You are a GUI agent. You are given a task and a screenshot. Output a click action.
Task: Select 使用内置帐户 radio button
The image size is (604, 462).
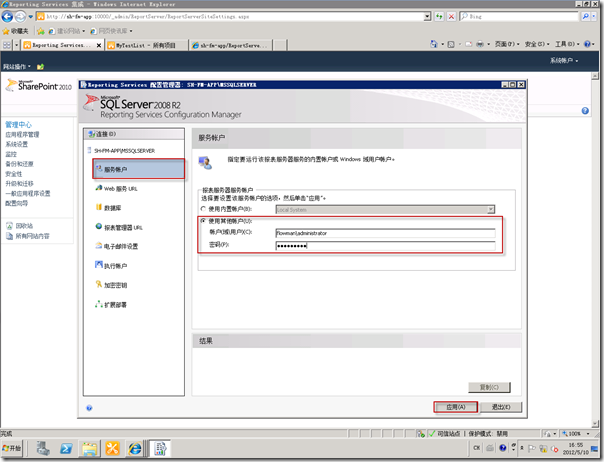(x=203, y=209)
